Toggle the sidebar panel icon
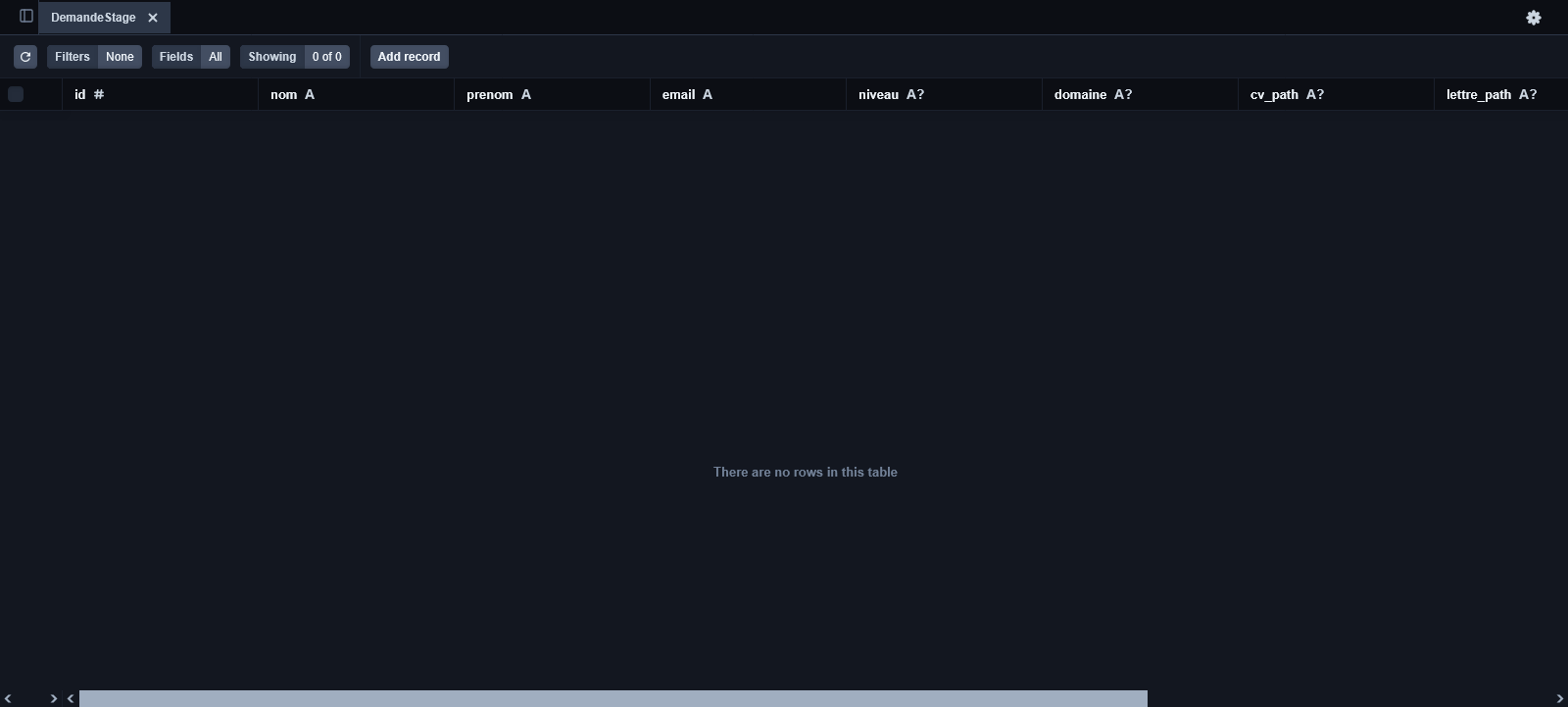This screenshot has height=707, width=1568. pyautogui.click(x=26, y=16)
